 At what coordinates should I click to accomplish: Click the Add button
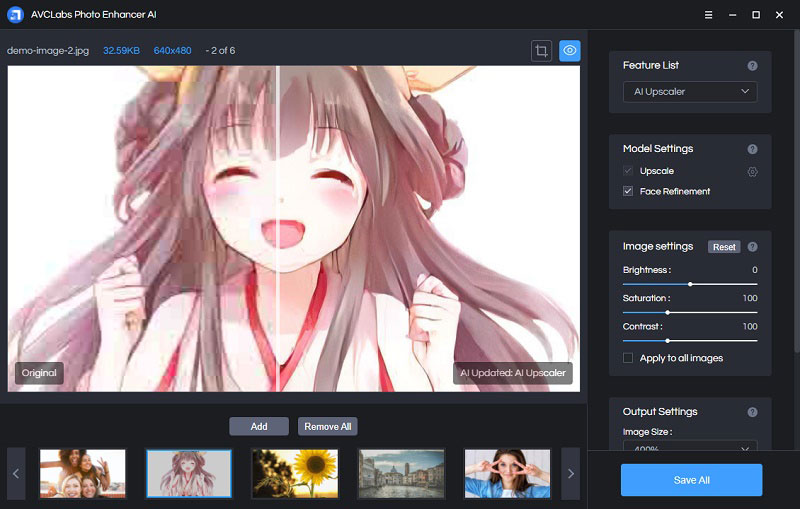(x=259, y=426)
